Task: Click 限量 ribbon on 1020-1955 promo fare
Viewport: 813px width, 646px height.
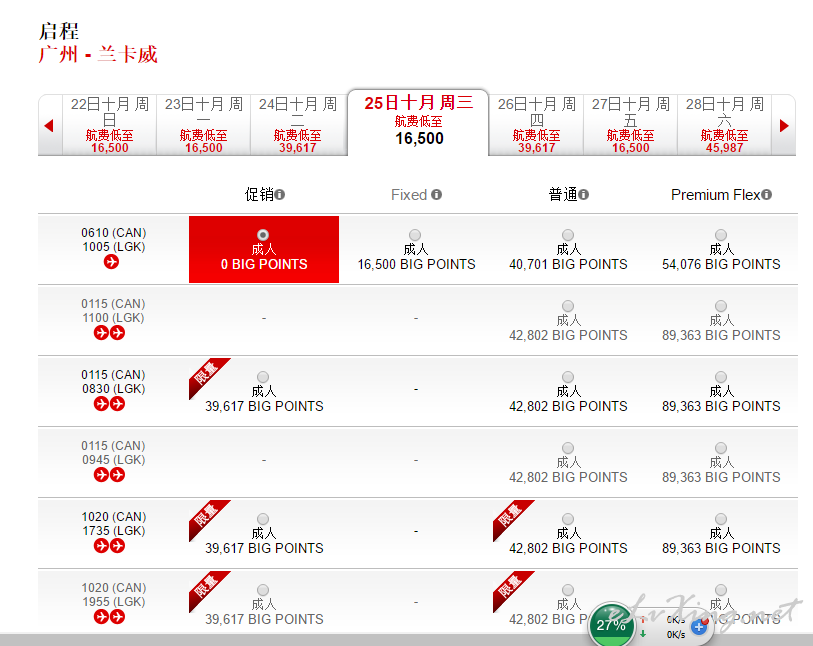Action: (206, 587)
